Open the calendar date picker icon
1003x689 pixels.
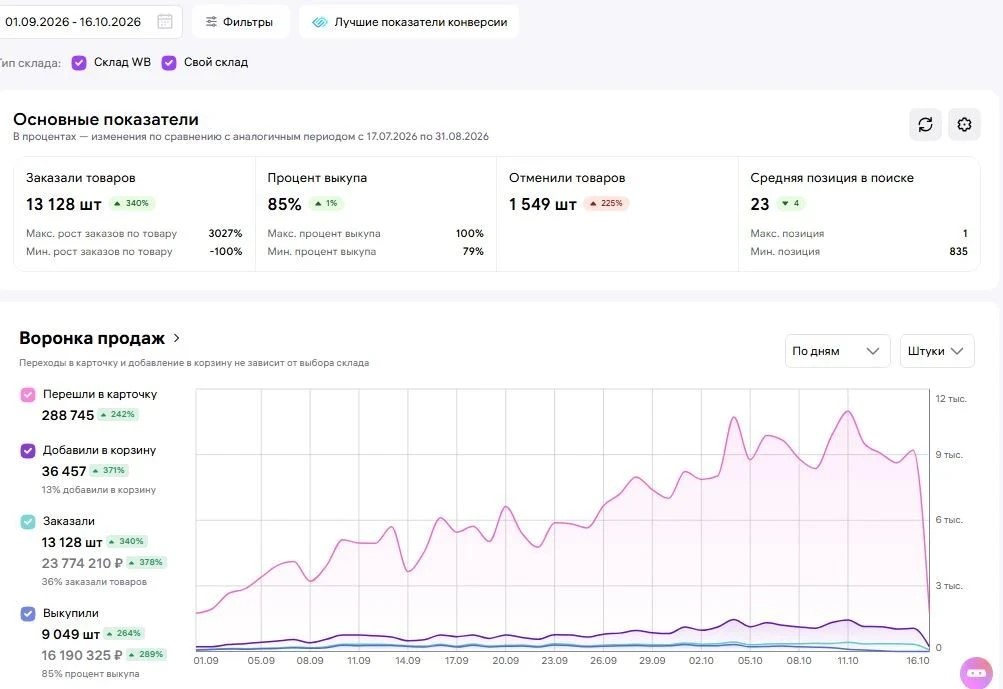tap(164, 22)
